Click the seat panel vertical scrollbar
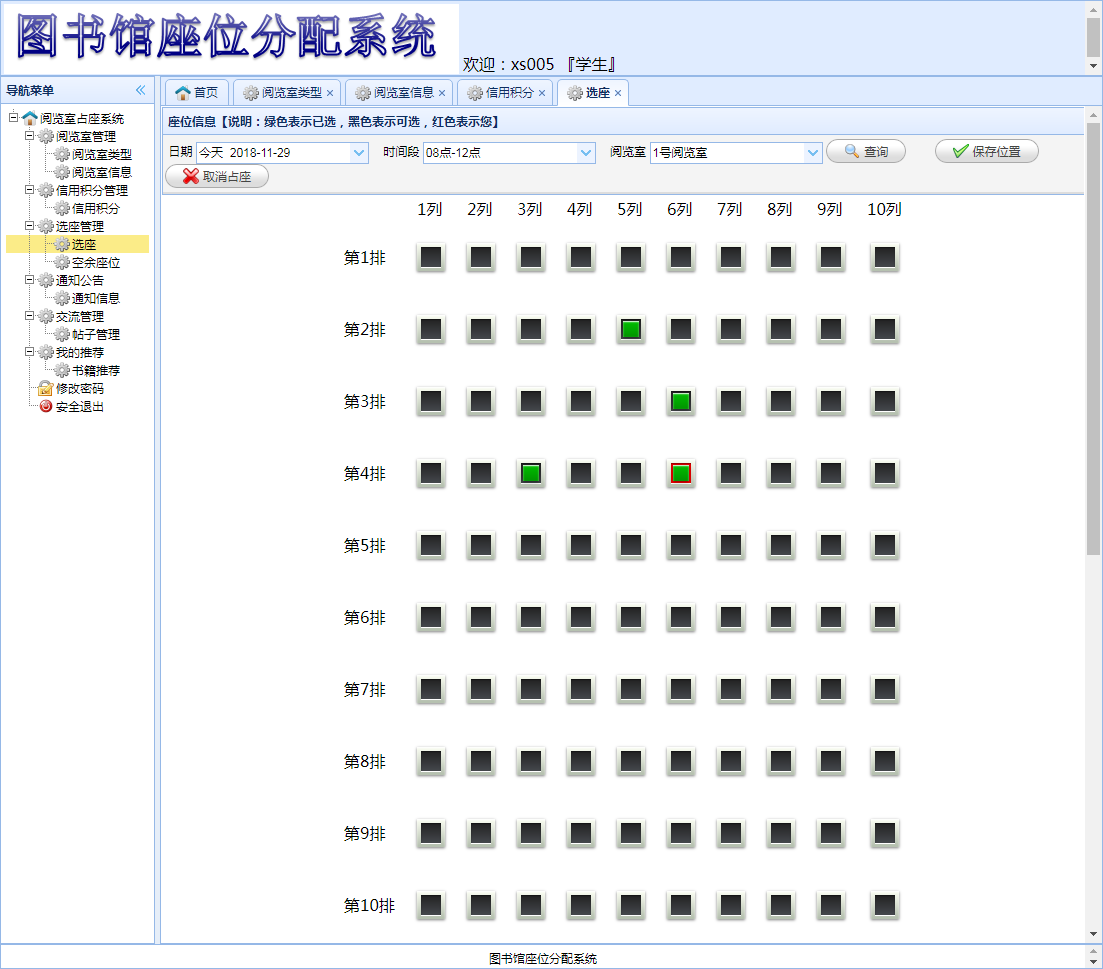Image resolution: width=1103 pixels, height=969 pixels. coord(1092,338)
